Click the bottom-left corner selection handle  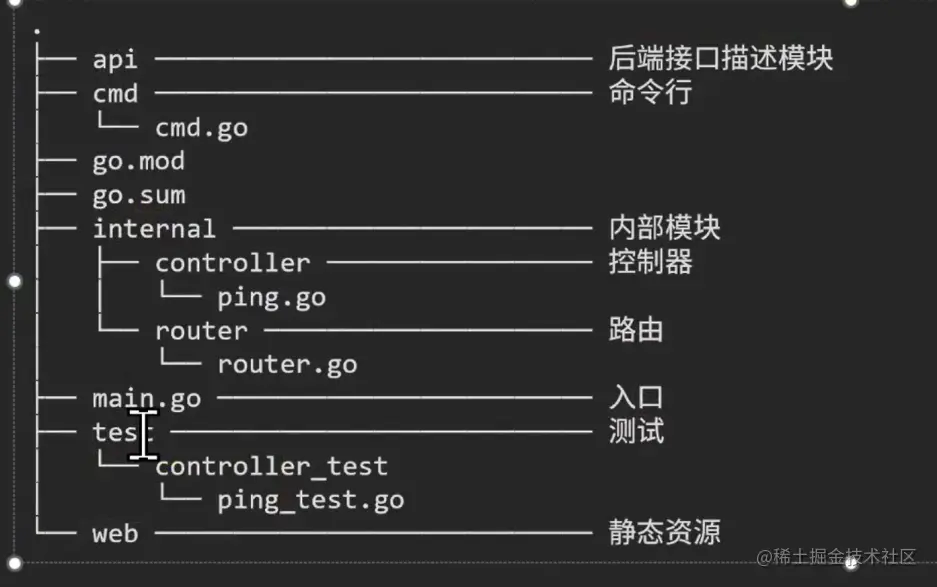tap(14, 562)
